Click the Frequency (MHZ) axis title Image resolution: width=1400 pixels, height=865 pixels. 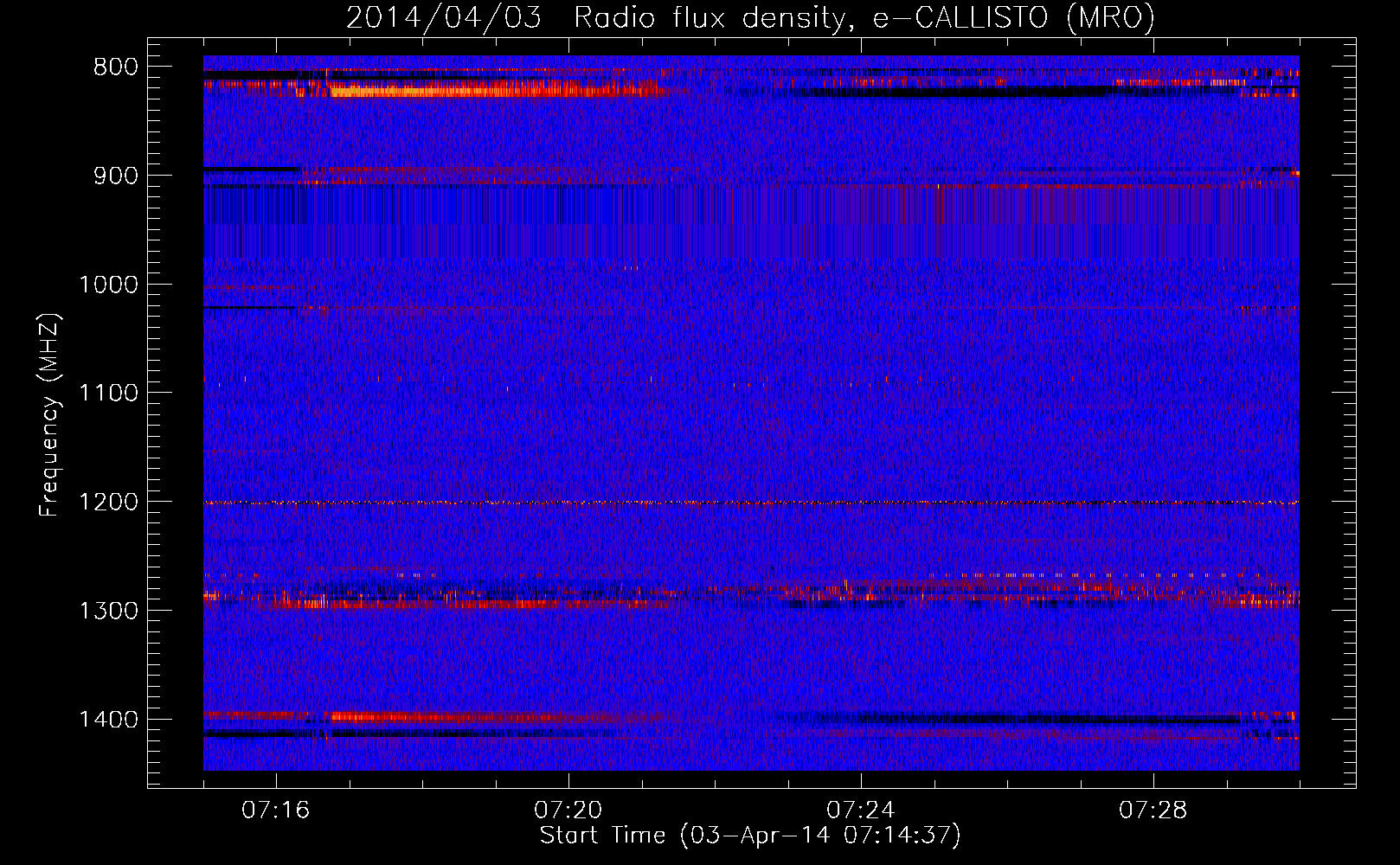(49, 415)
